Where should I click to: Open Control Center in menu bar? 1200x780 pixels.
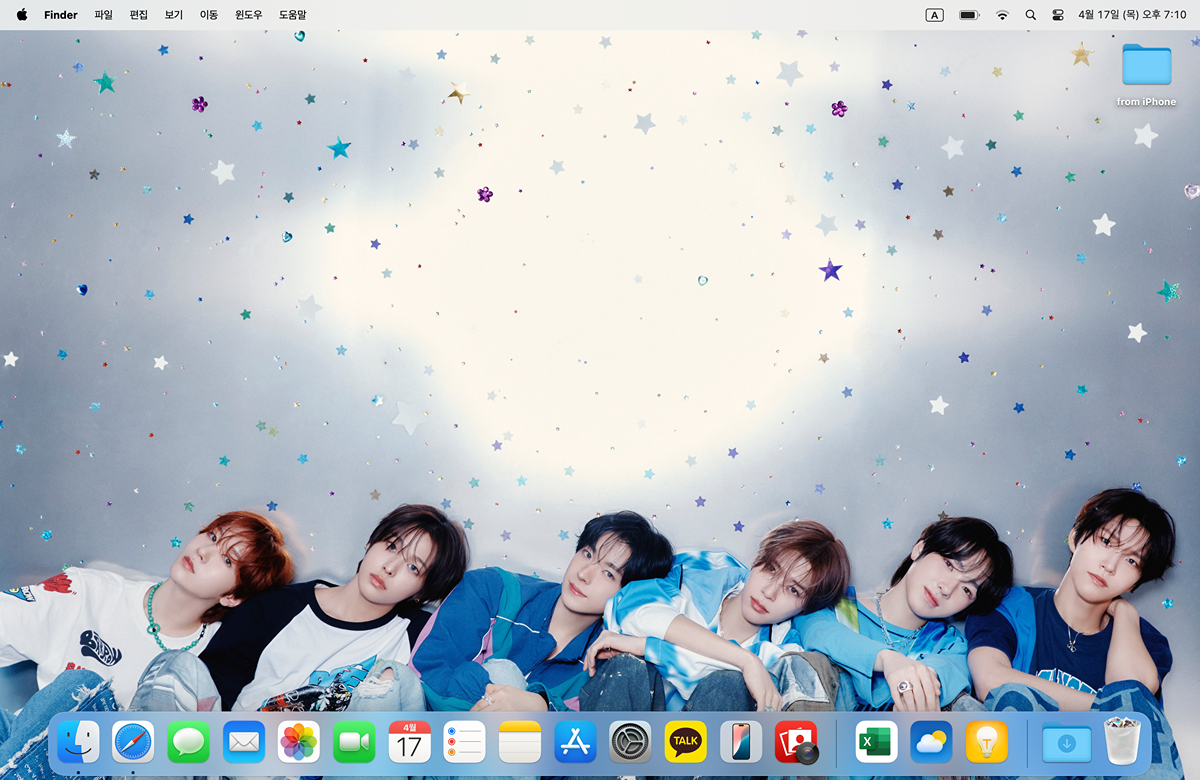[x=1059, y=15]
